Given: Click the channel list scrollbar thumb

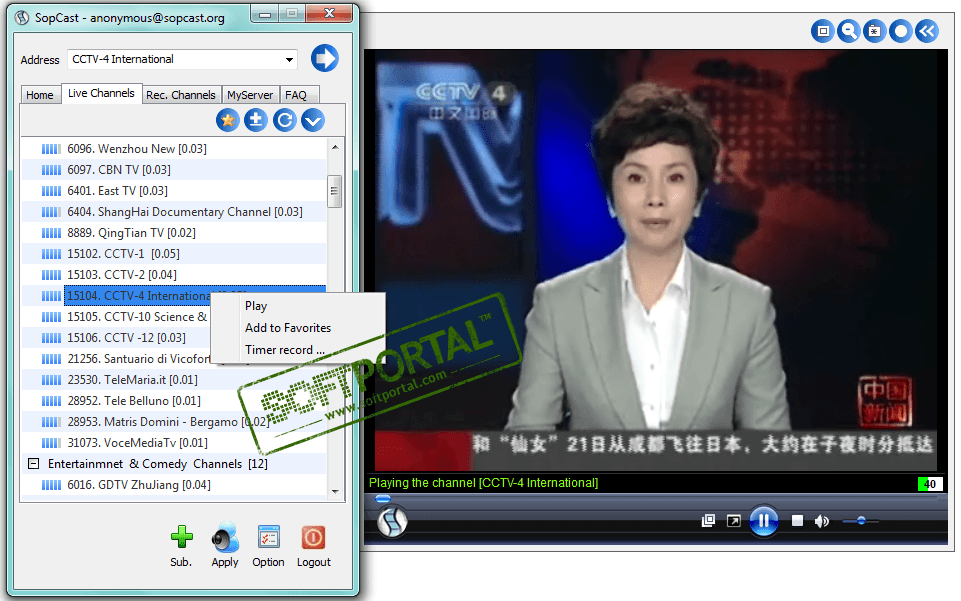Looking at the screenshot, I should [335, 191].
